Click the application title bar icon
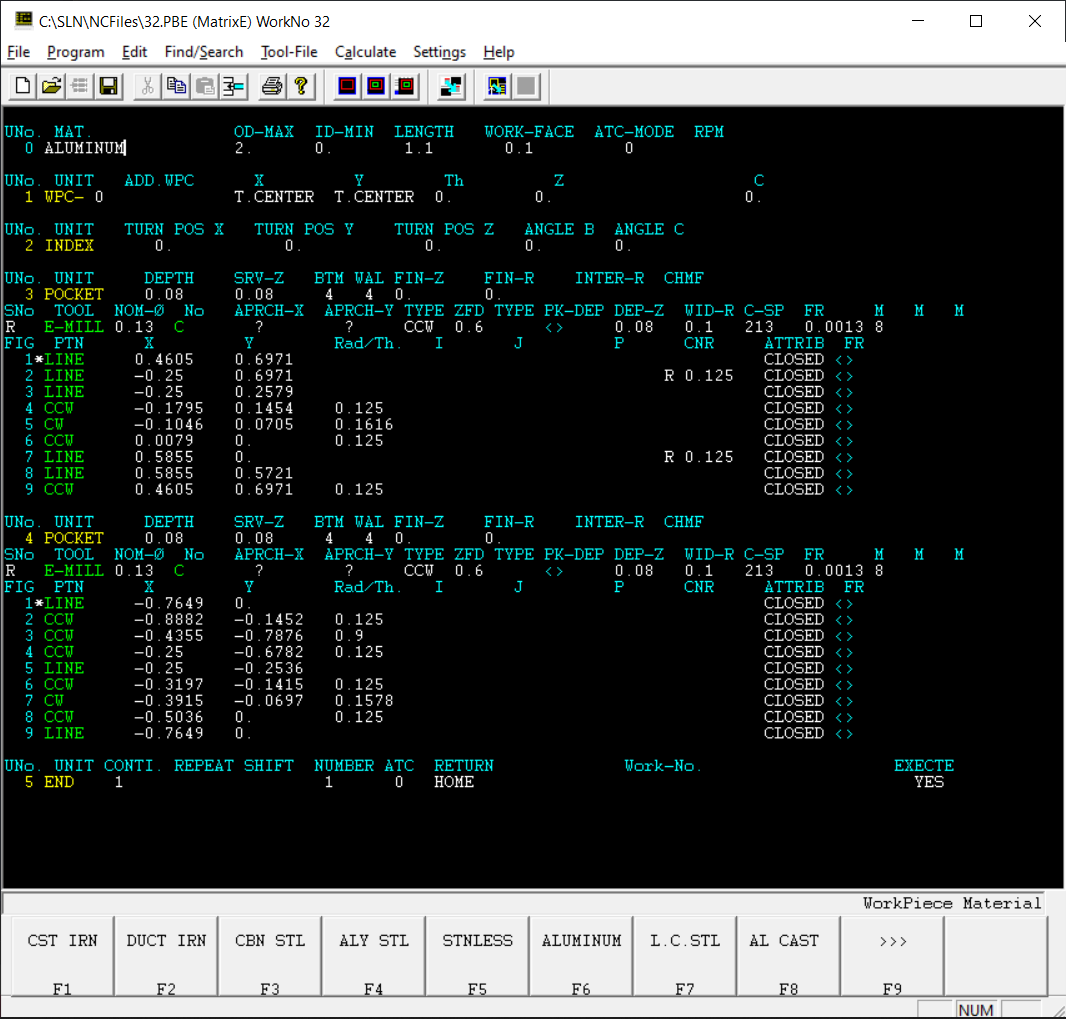Screen dimensions: 1067x1028 tap(23, 21)
